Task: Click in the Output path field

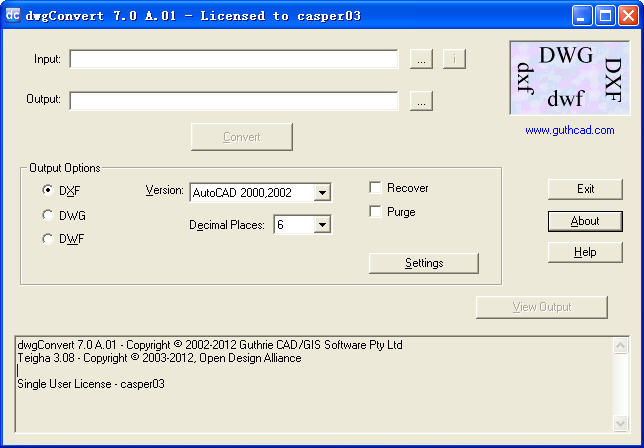Action: 234,101
